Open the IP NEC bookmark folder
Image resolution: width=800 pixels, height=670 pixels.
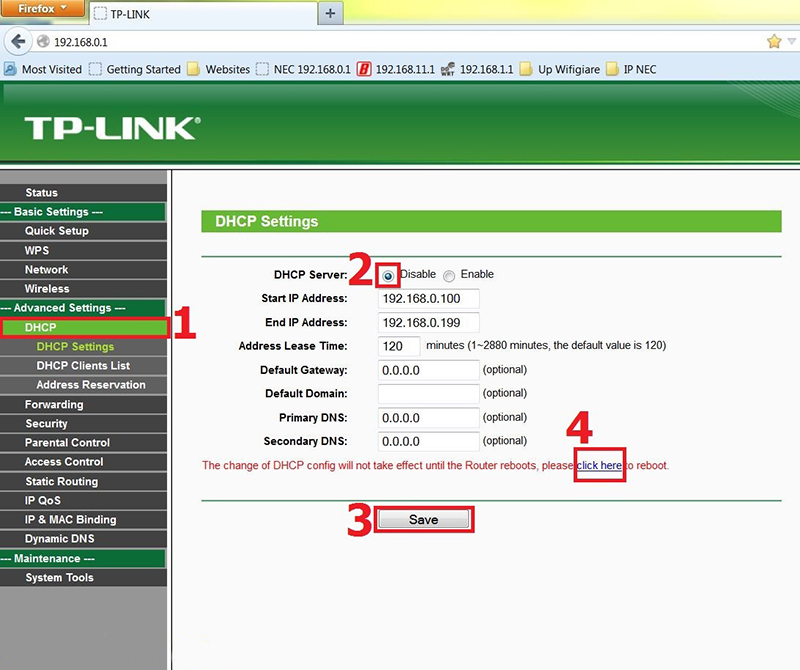click(632, 69)
